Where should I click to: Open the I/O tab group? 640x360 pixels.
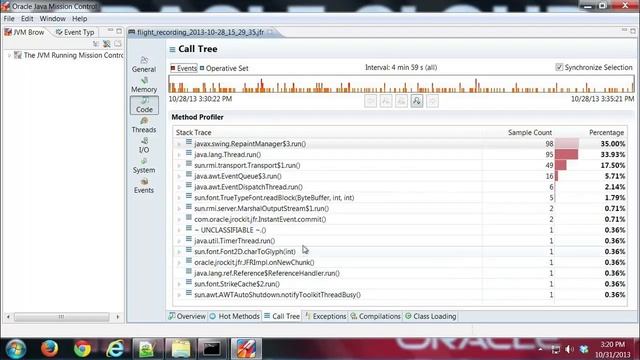click(144, 145)
